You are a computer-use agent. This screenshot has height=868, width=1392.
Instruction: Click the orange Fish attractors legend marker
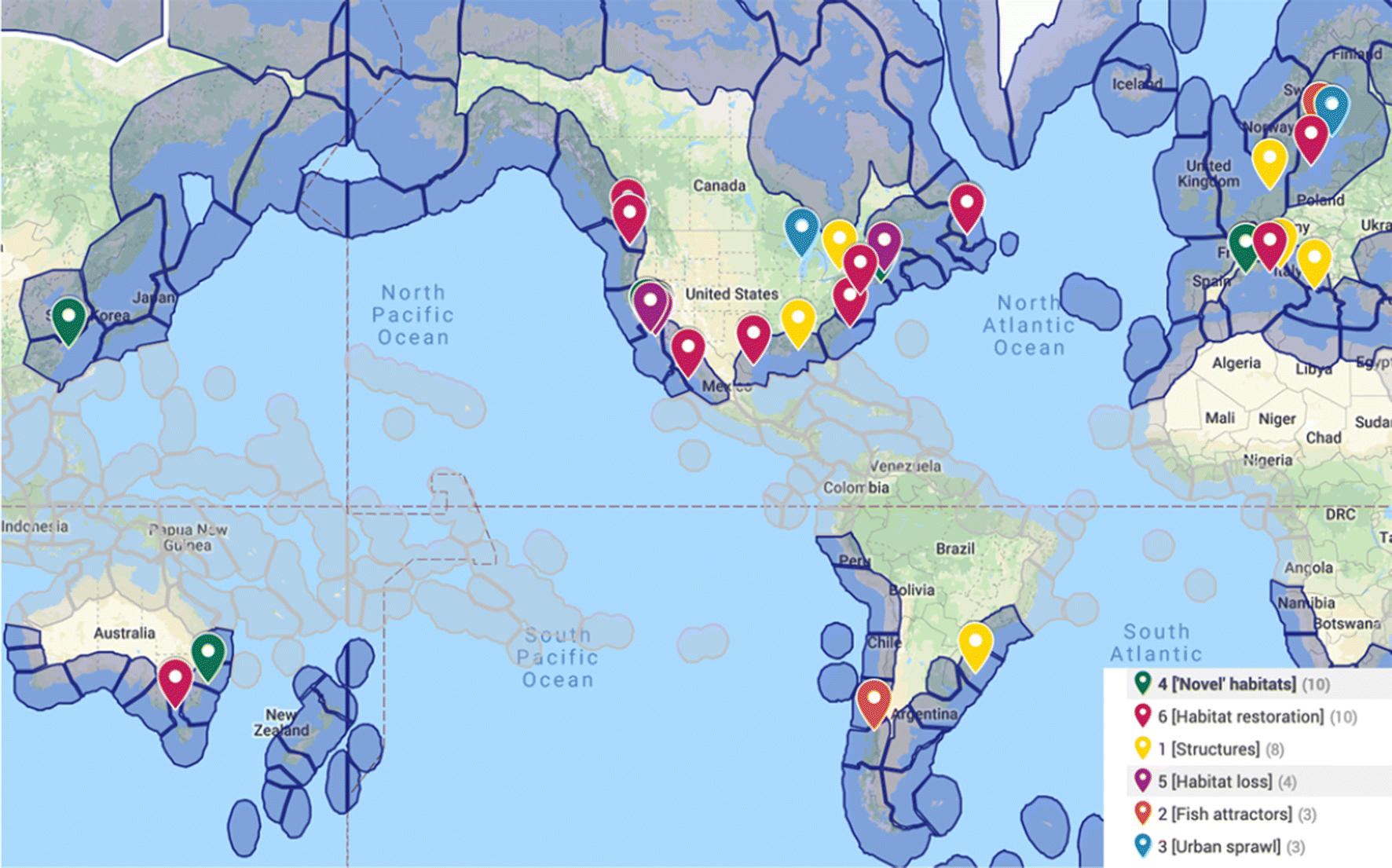(x=1143, y=813)
